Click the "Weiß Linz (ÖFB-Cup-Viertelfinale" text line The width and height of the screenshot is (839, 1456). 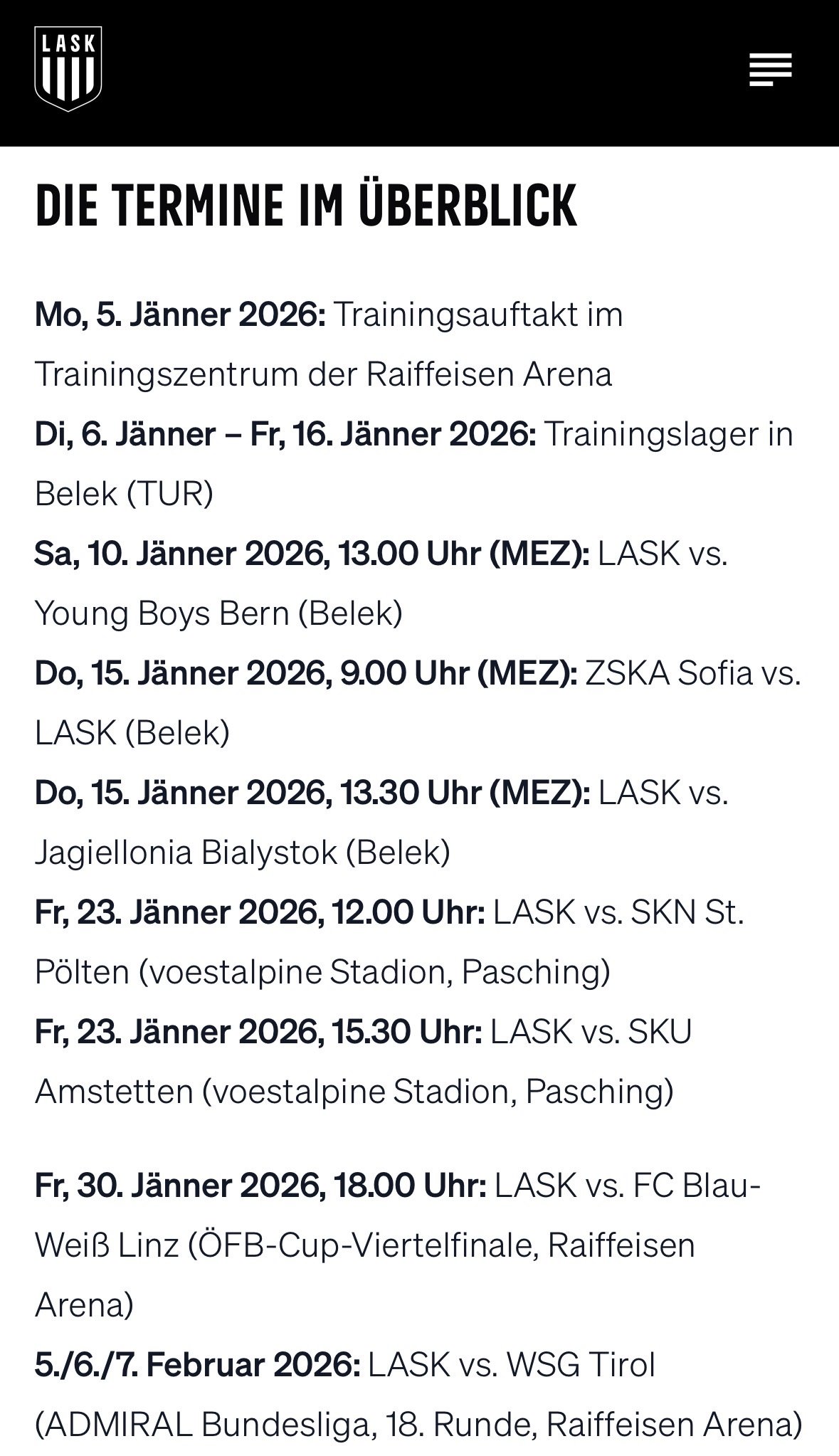click(x=364, y=1245)
